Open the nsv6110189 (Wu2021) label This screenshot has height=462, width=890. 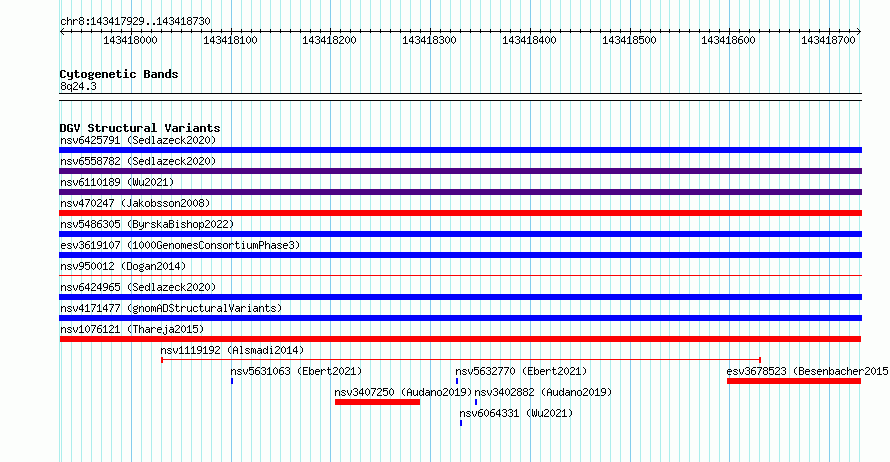117,182
